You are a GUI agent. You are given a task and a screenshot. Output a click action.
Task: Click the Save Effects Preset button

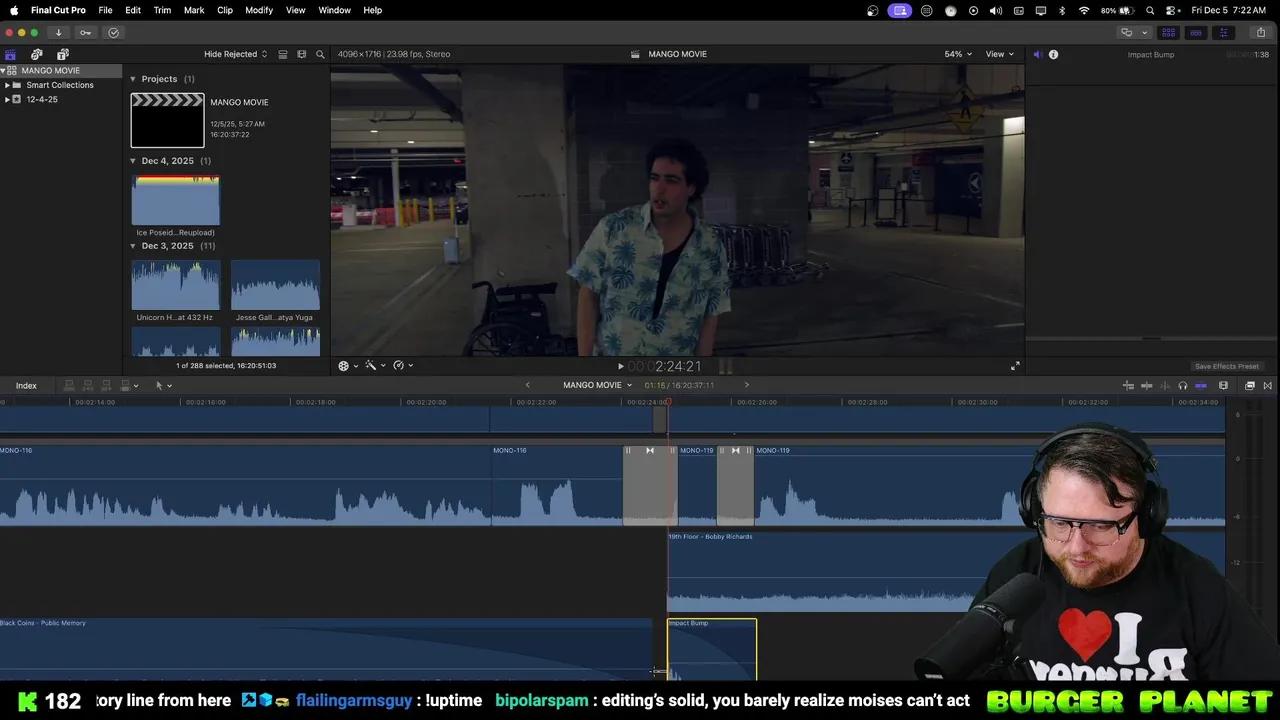click(x=1226, y=366)
